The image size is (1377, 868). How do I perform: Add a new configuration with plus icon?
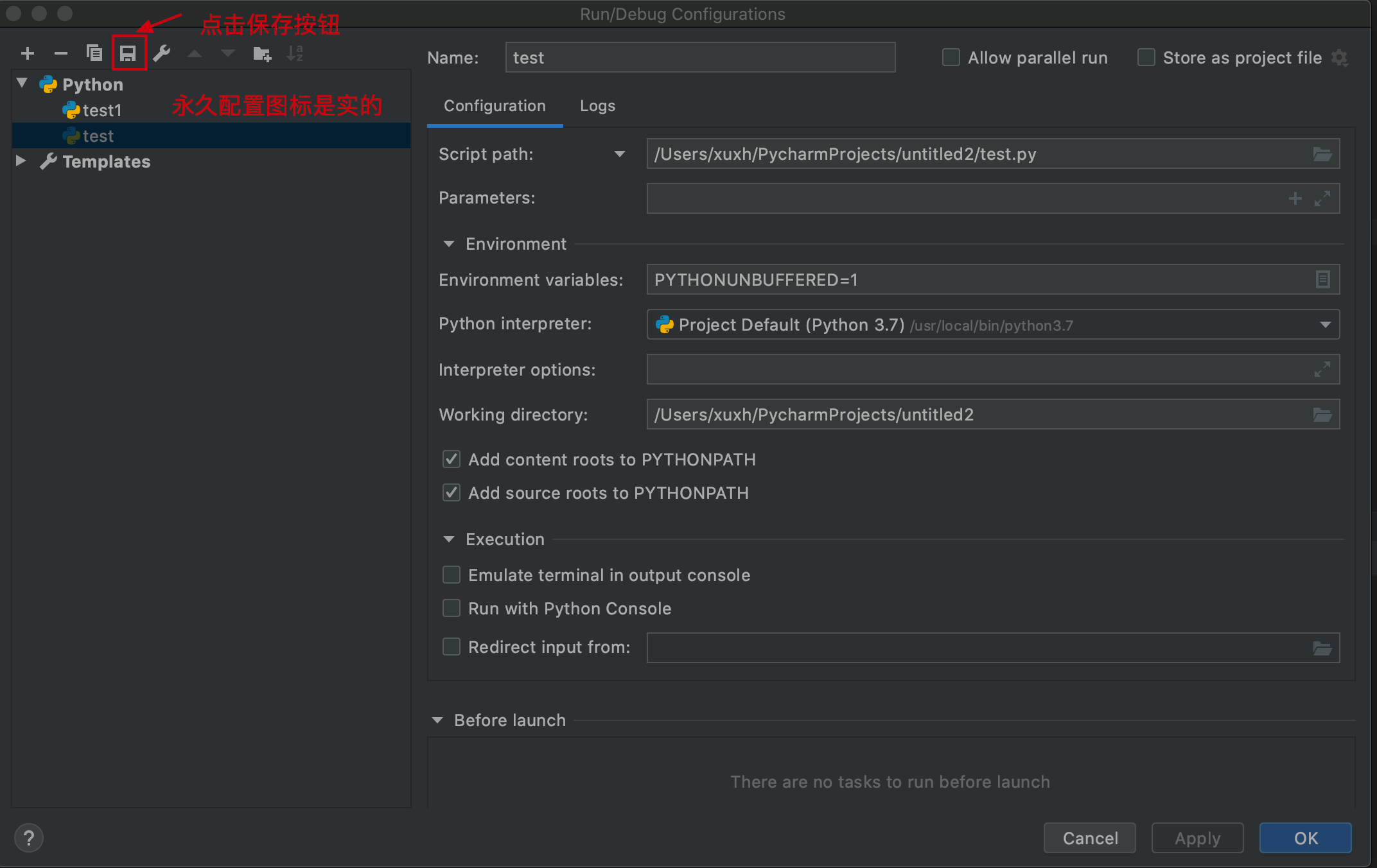pos(28,54)
